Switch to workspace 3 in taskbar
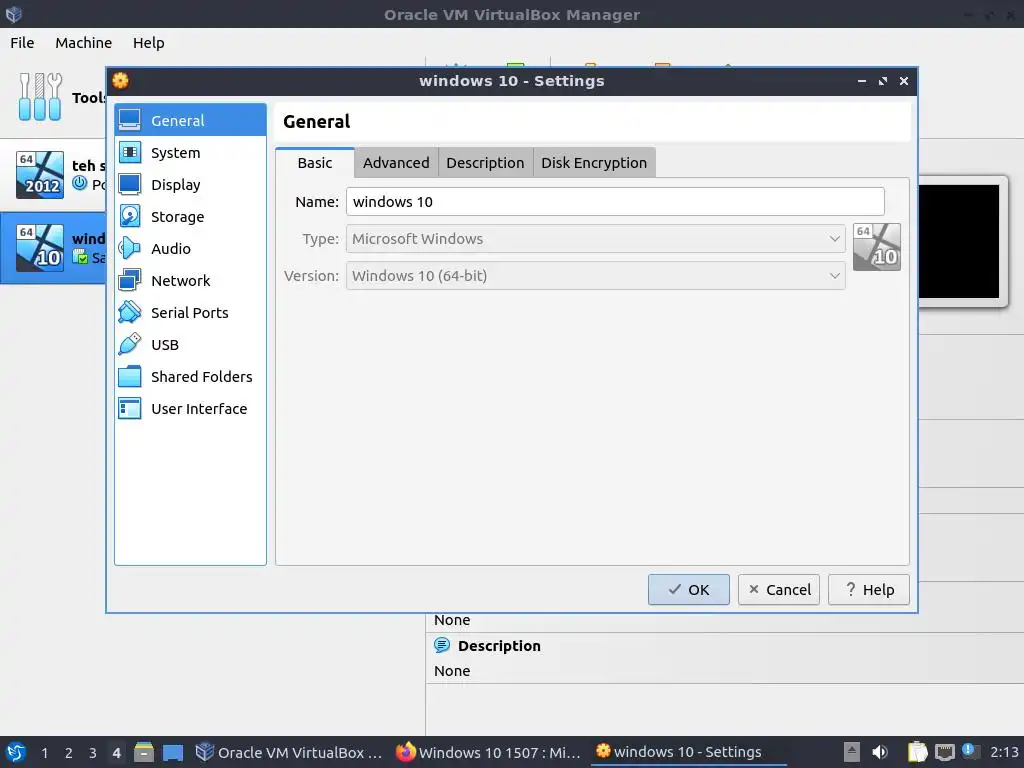 coord(93,753)
